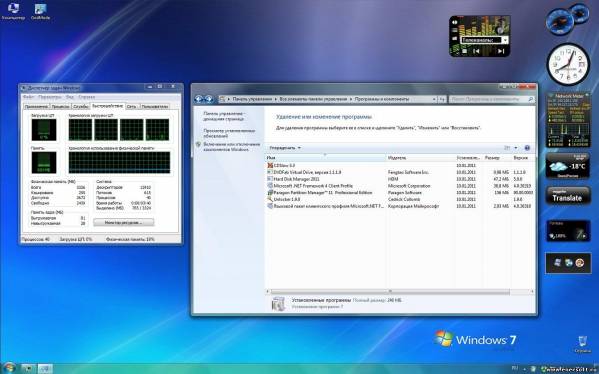The height and width of the screenshot is (374, 599).
Task: Open the second desktop shortcut beside Computer
Action: point(40,11)
